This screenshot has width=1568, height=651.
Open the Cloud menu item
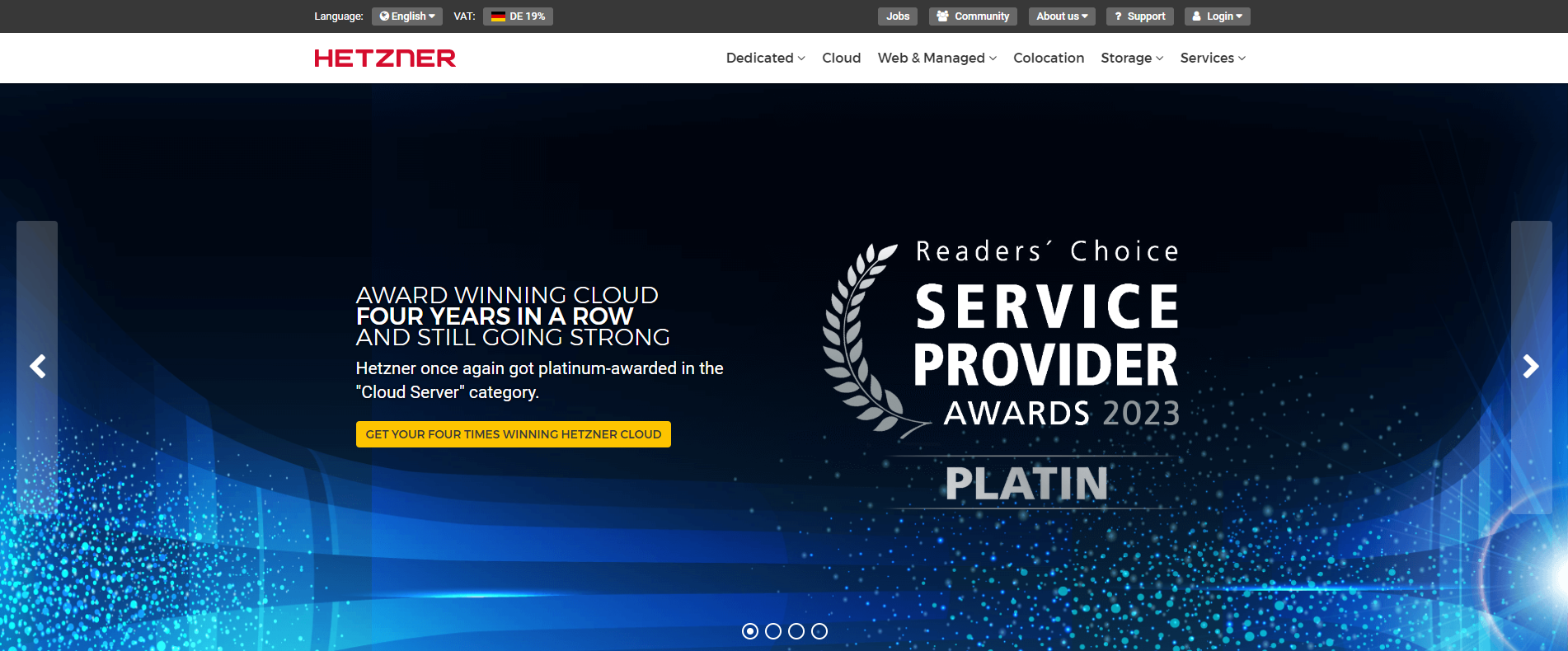click(841, 58)
